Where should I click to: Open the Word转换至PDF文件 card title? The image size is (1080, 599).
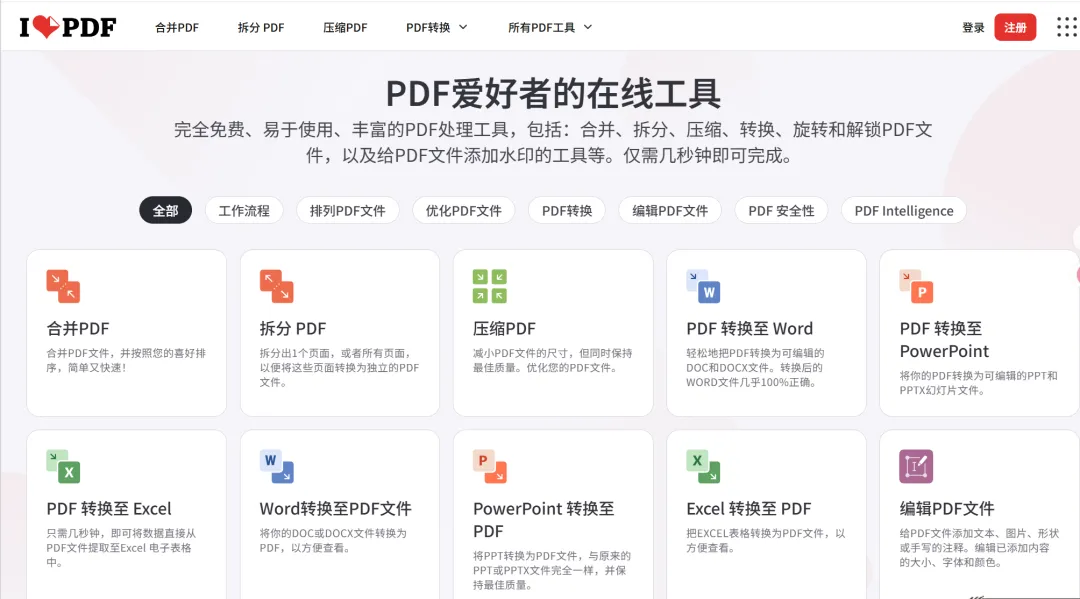(335, 509)
